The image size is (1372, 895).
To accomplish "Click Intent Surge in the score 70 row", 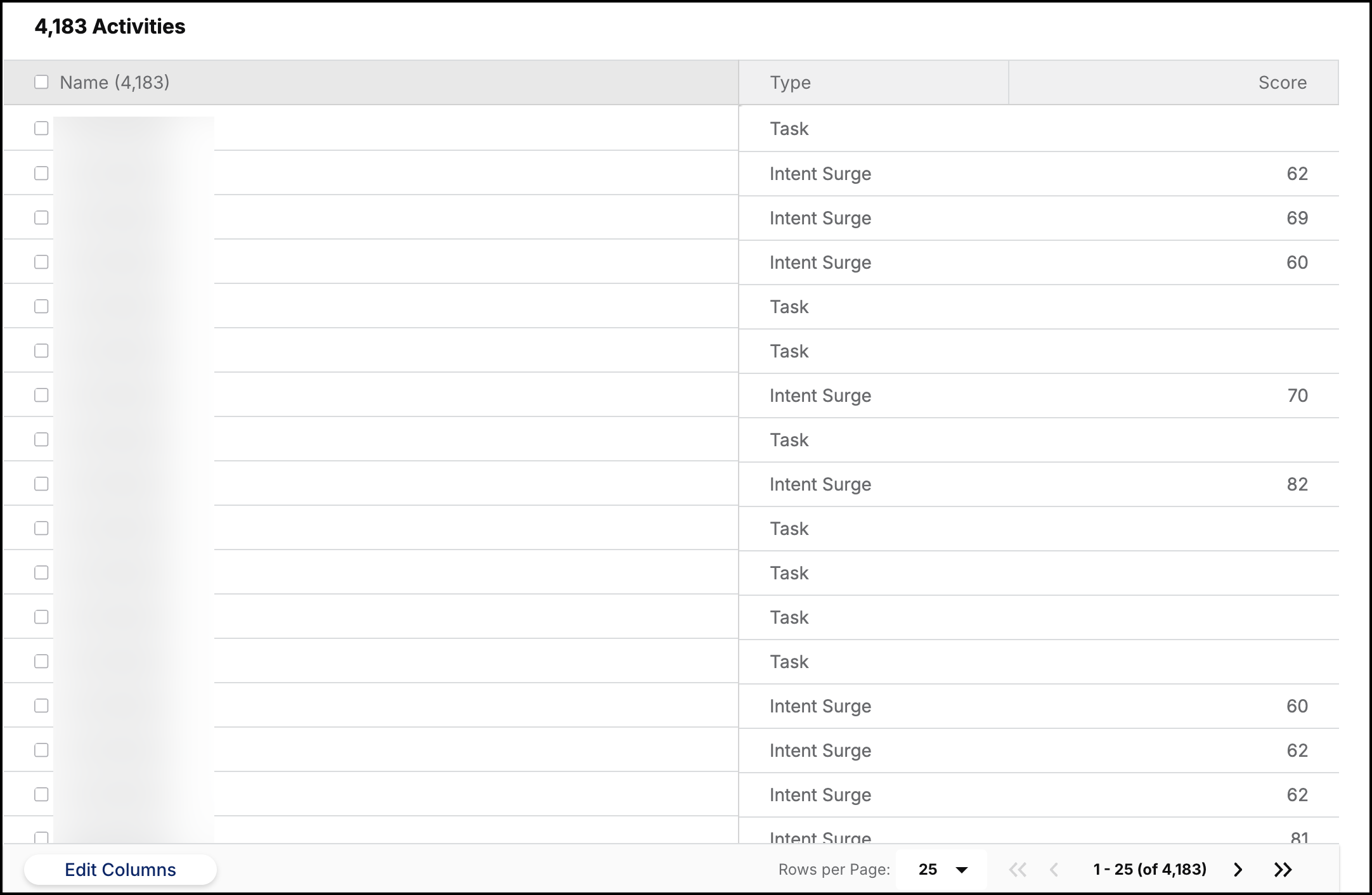I will [820, 396].
